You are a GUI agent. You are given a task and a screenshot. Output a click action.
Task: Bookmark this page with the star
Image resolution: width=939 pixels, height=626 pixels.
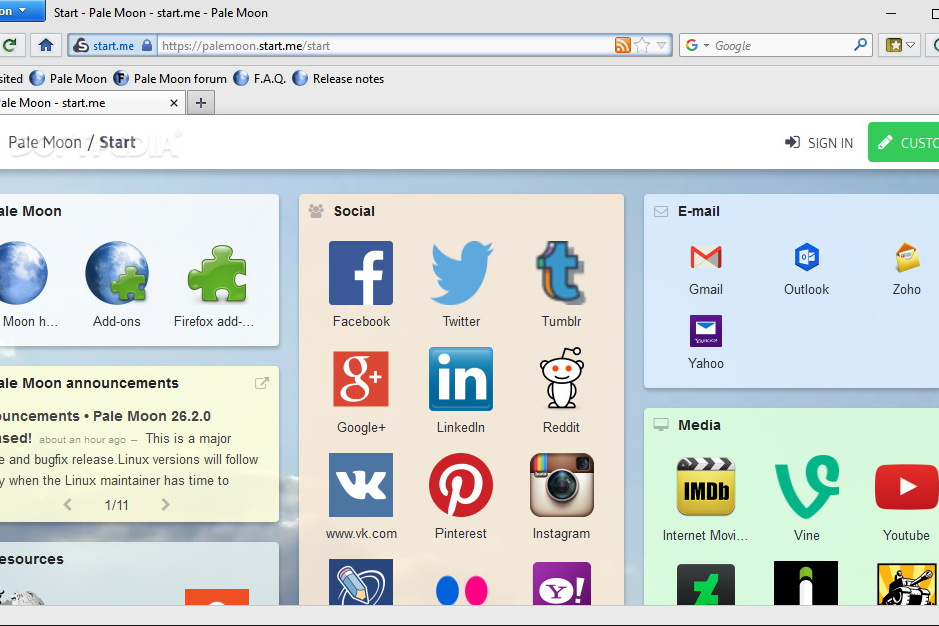pyautogui.click(x=642, y=46)
